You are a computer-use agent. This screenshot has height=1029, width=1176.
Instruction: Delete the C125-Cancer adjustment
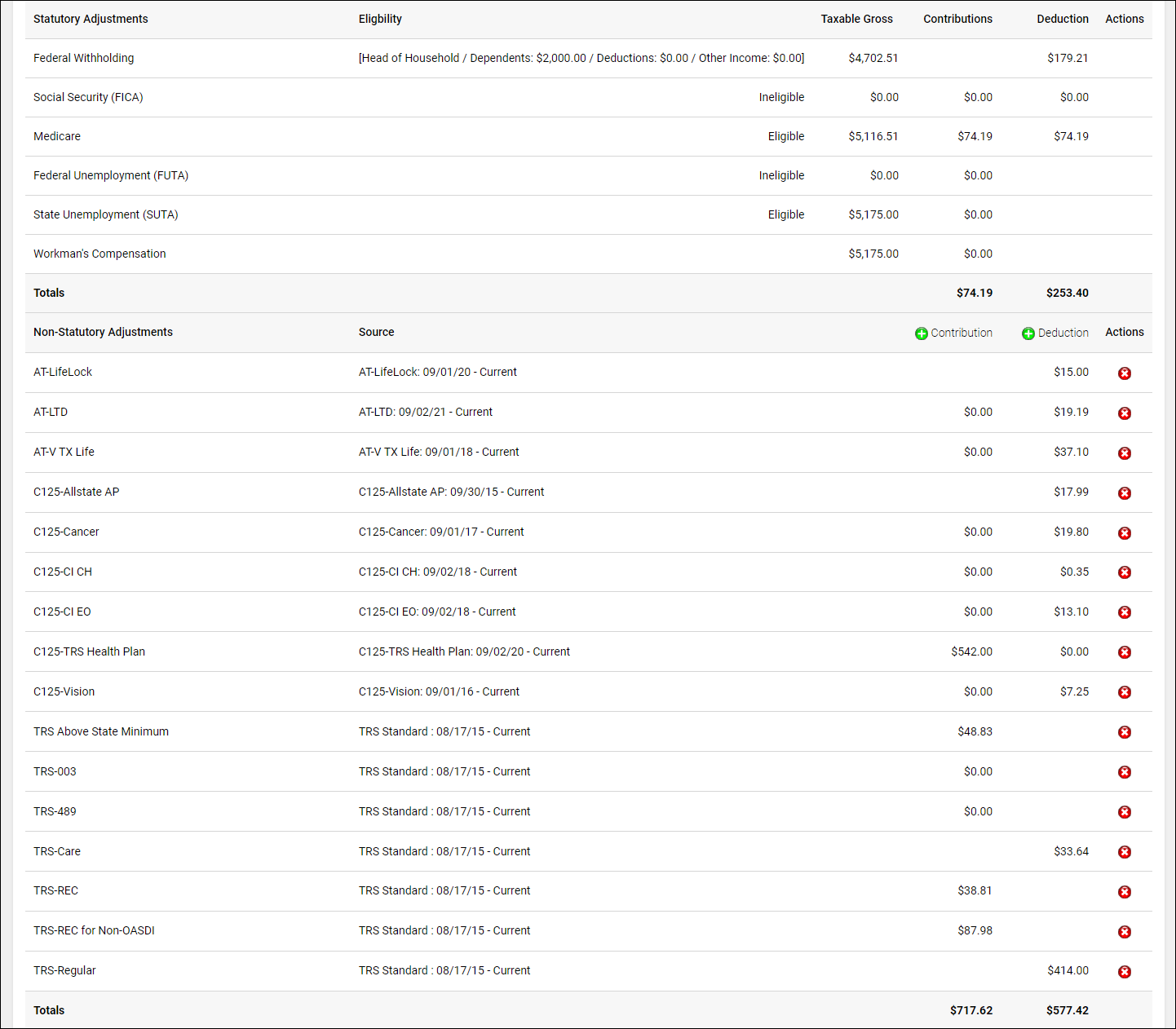pyautogui.click(x=1124, y=533)
